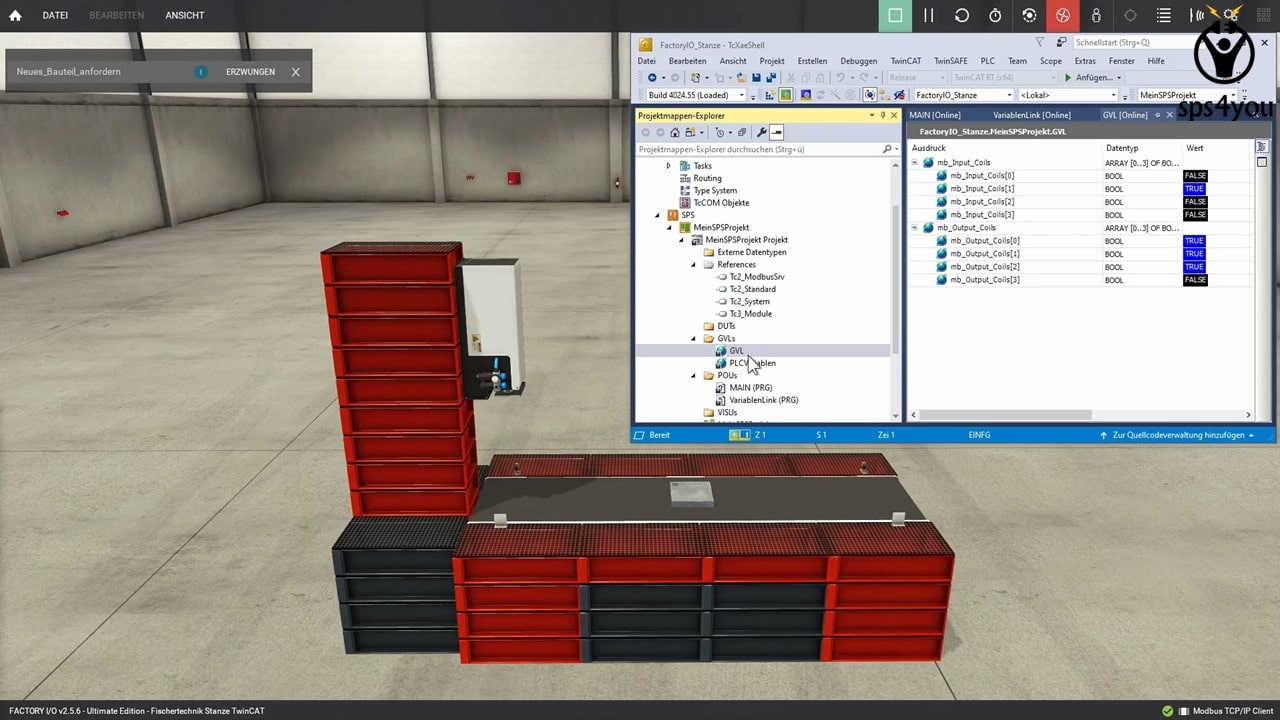Screen dimensions: 1280x720
Task: Collapse the POUs folder
Action: (694, 376)
